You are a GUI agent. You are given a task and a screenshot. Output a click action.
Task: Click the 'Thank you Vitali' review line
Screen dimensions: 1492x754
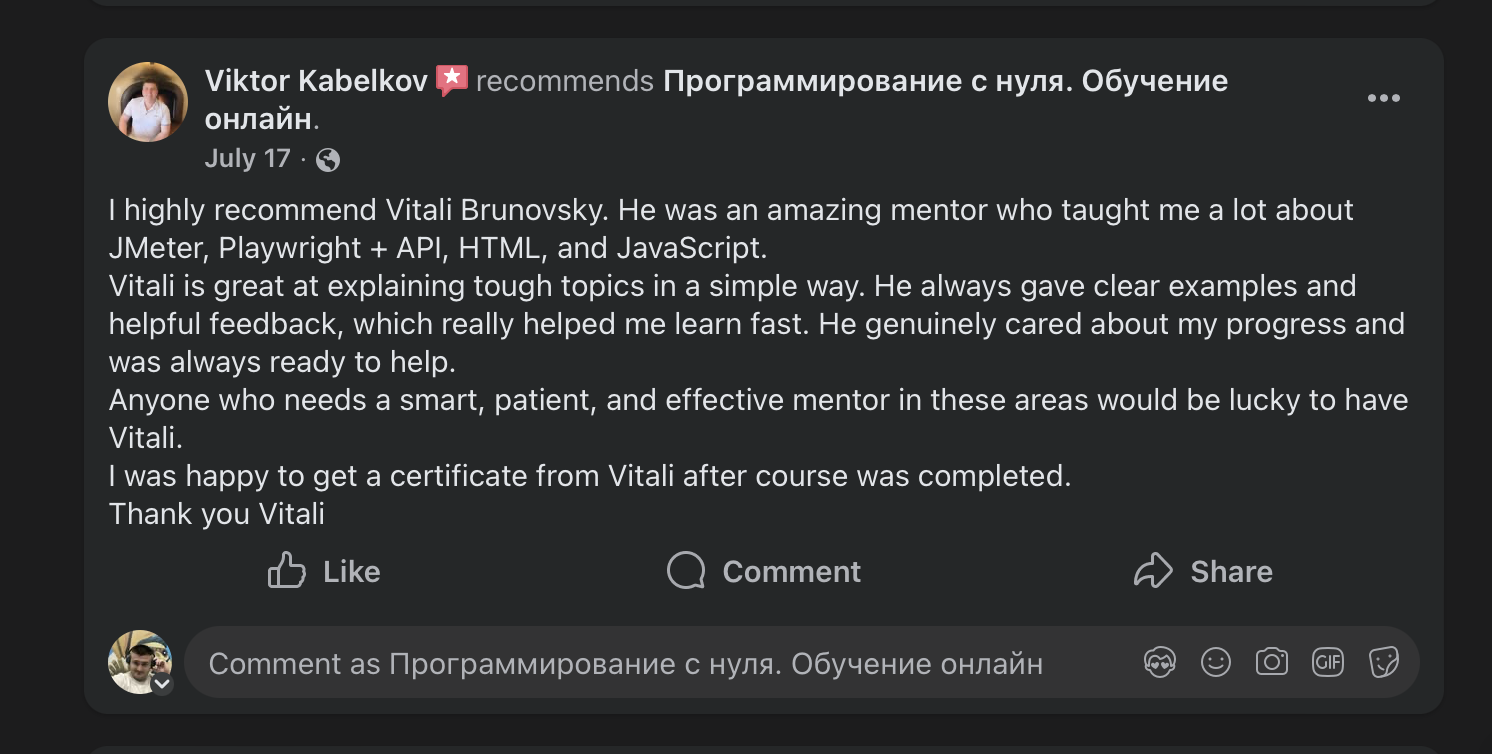217,514
